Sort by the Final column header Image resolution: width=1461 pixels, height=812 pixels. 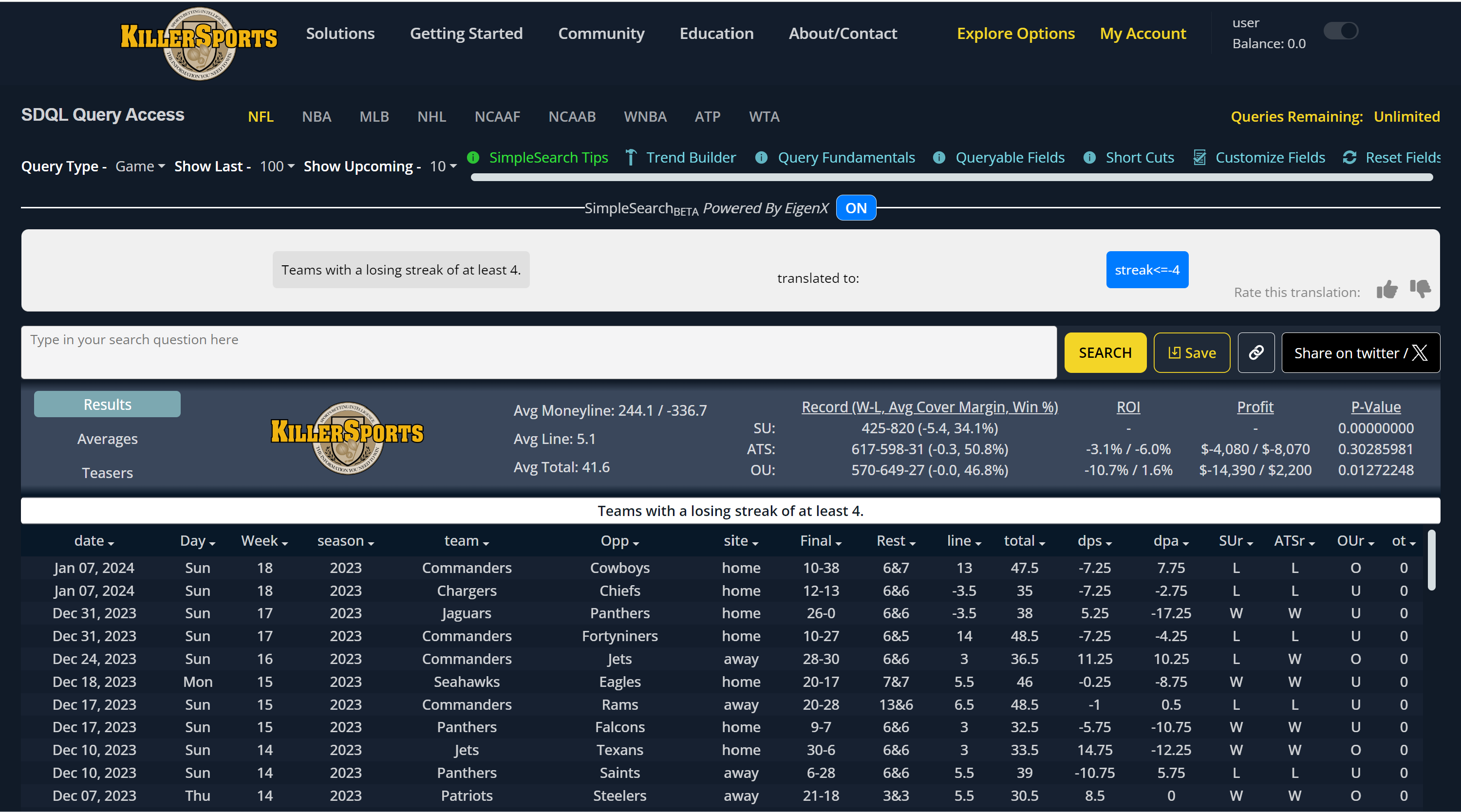point(821,541)
